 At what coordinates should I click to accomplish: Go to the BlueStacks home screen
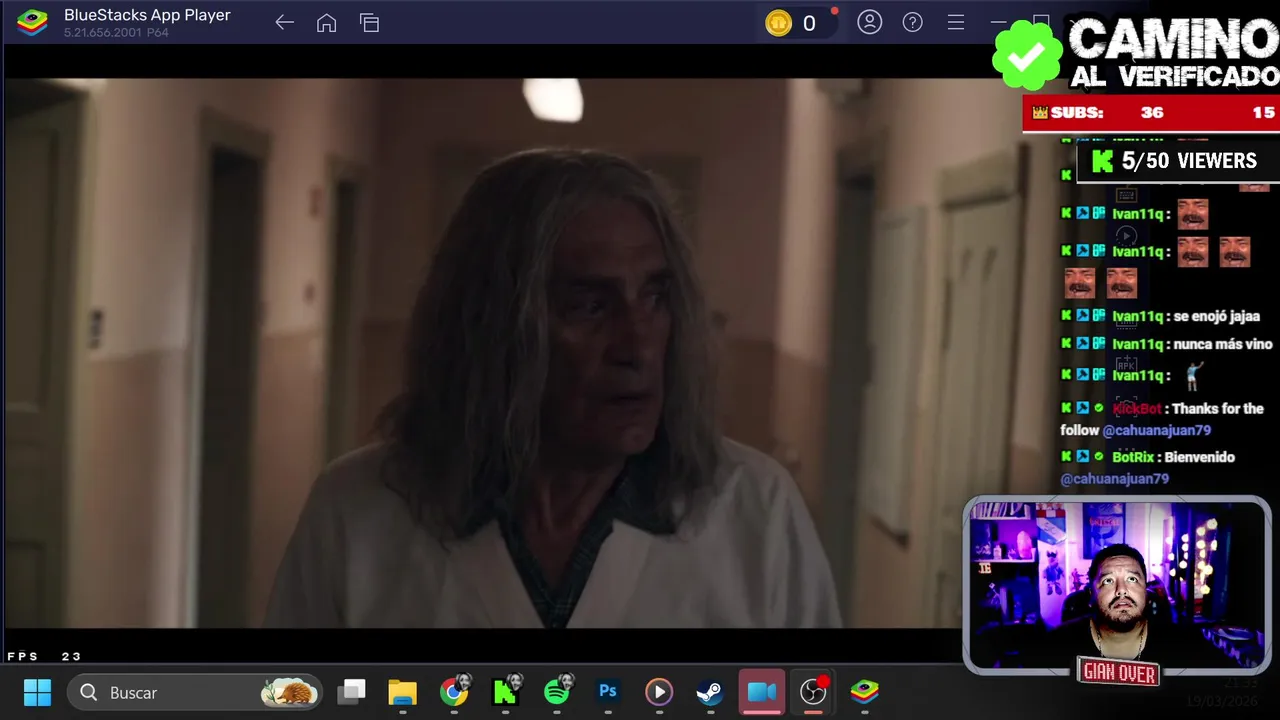point(326,23)
